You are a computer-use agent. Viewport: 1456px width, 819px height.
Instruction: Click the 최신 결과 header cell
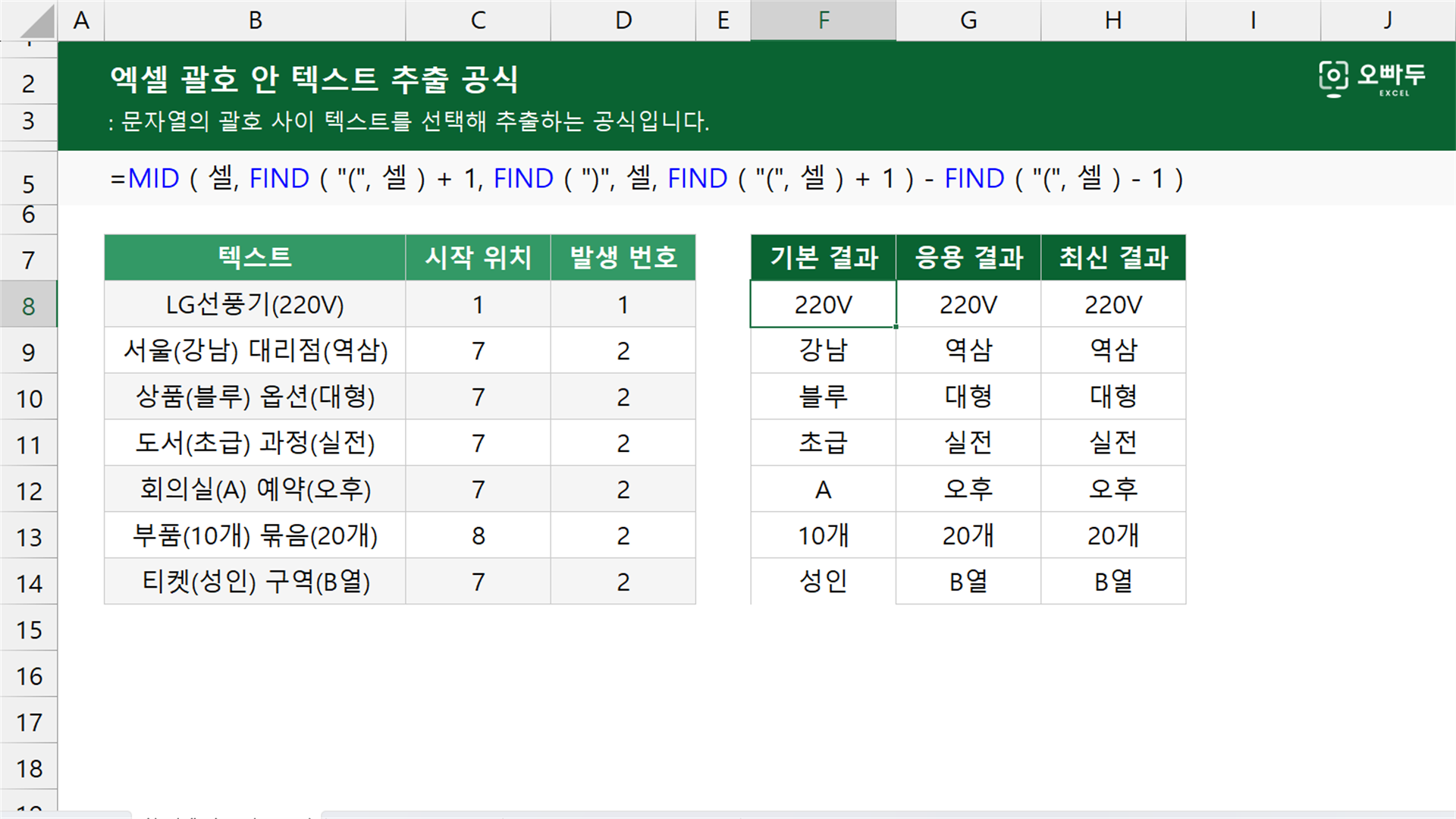coord(1113,258)
